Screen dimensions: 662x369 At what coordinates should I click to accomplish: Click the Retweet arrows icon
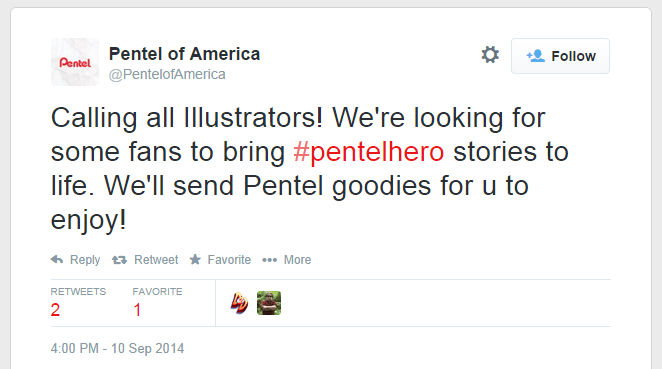[x=119, y=260]
